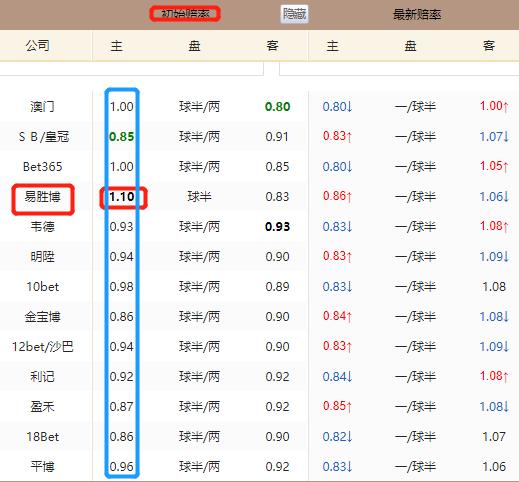Screen dimensions: 519x482
Task: Click the 主 column header under 初始赔率
Action: pyautogui.click(x=116, y=46)
